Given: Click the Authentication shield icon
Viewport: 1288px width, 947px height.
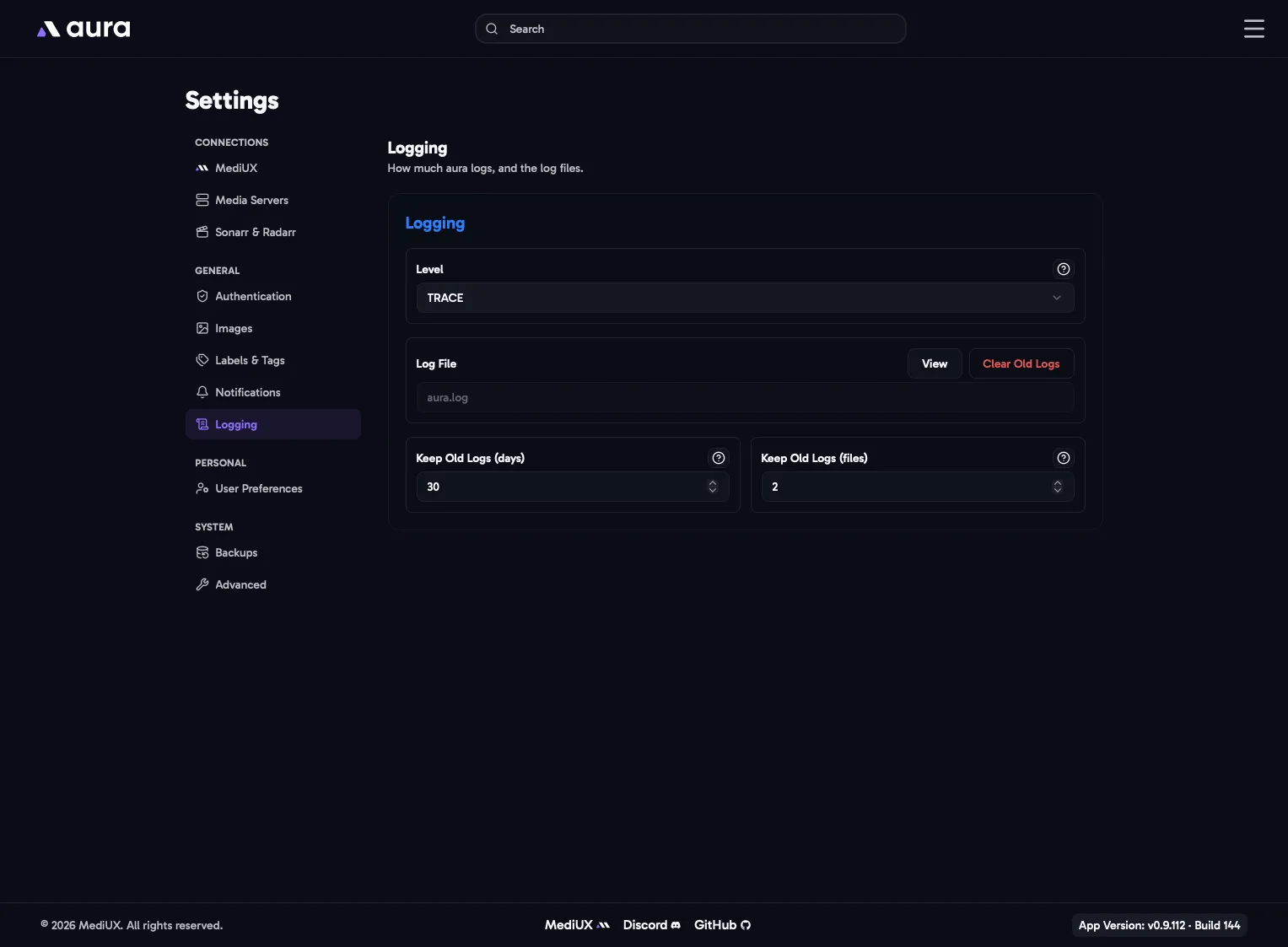Looking at the screenshot, I should (202, 296).
